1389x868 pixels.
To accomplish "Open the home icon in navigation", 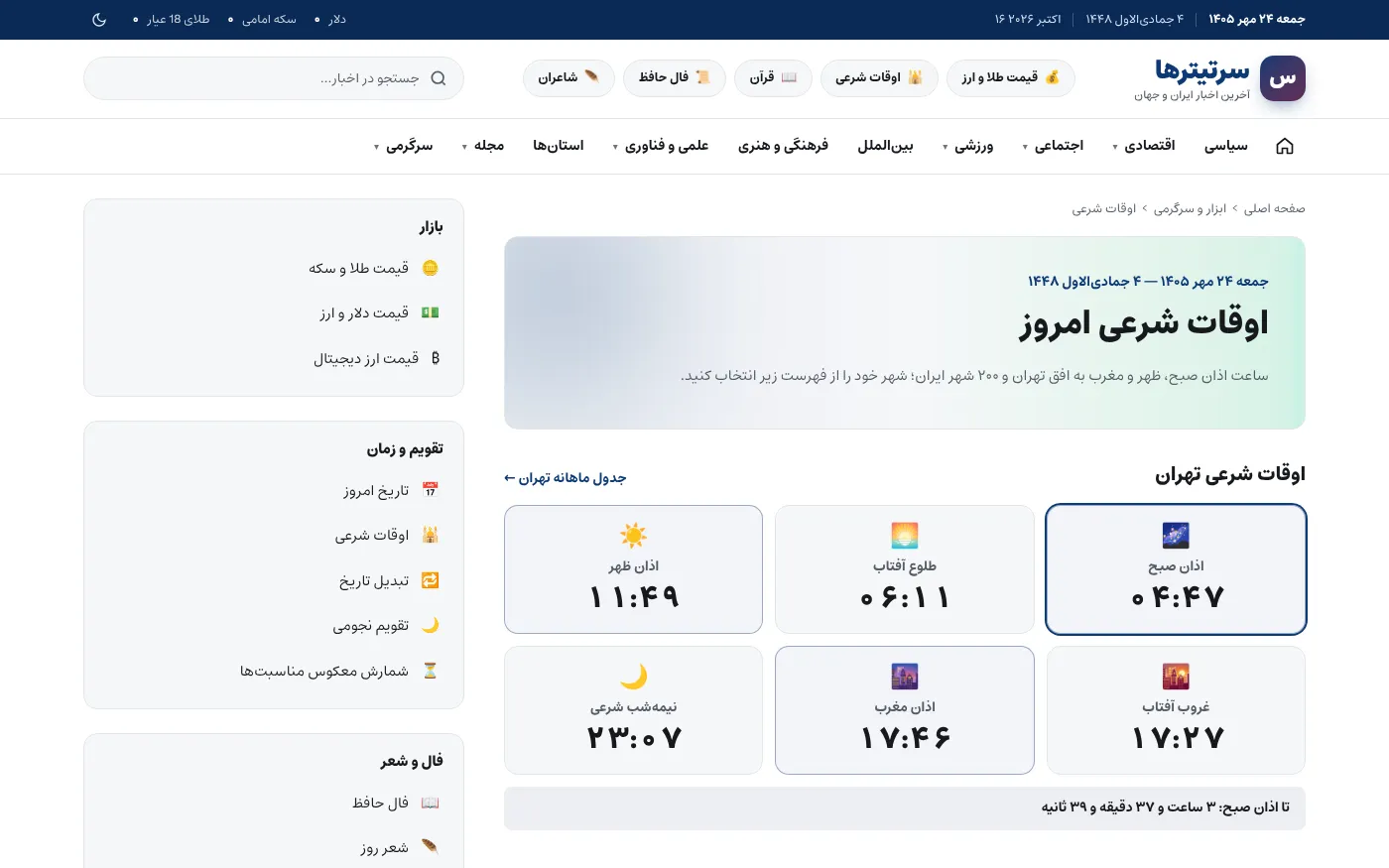I will coord(1285,146).
